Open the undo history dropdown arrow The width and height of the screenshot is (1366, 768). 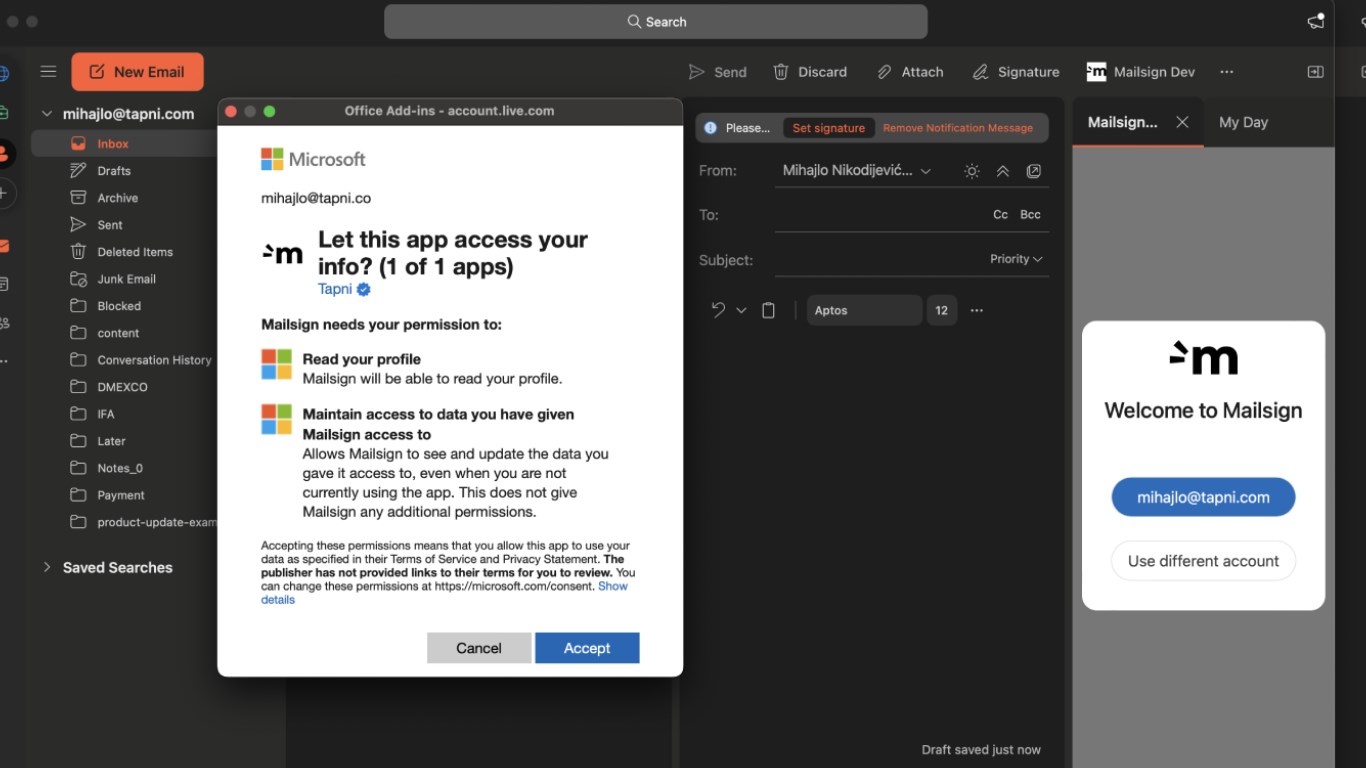tap(741, 310)
